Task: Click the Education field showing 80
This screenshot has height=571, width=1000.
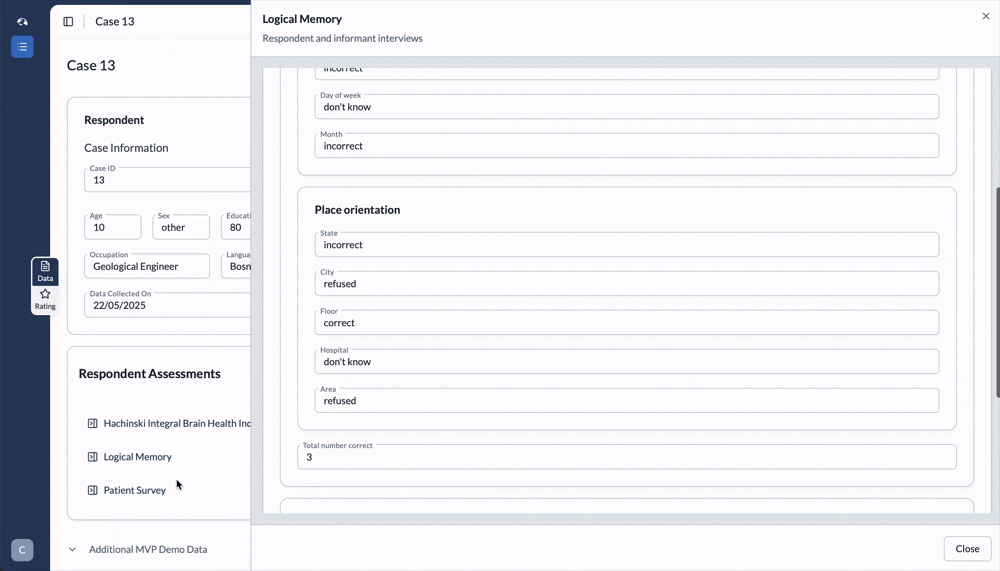Action: tap(236, 227)
